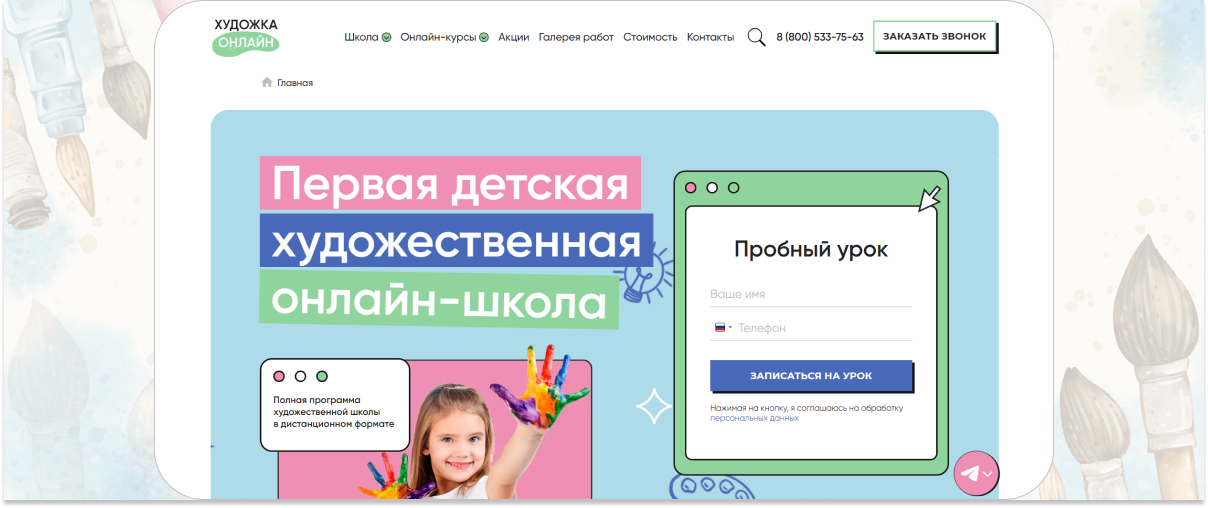Open the country flag phone code selector
Screen dimensions: 1208x508
click(722, 328)
